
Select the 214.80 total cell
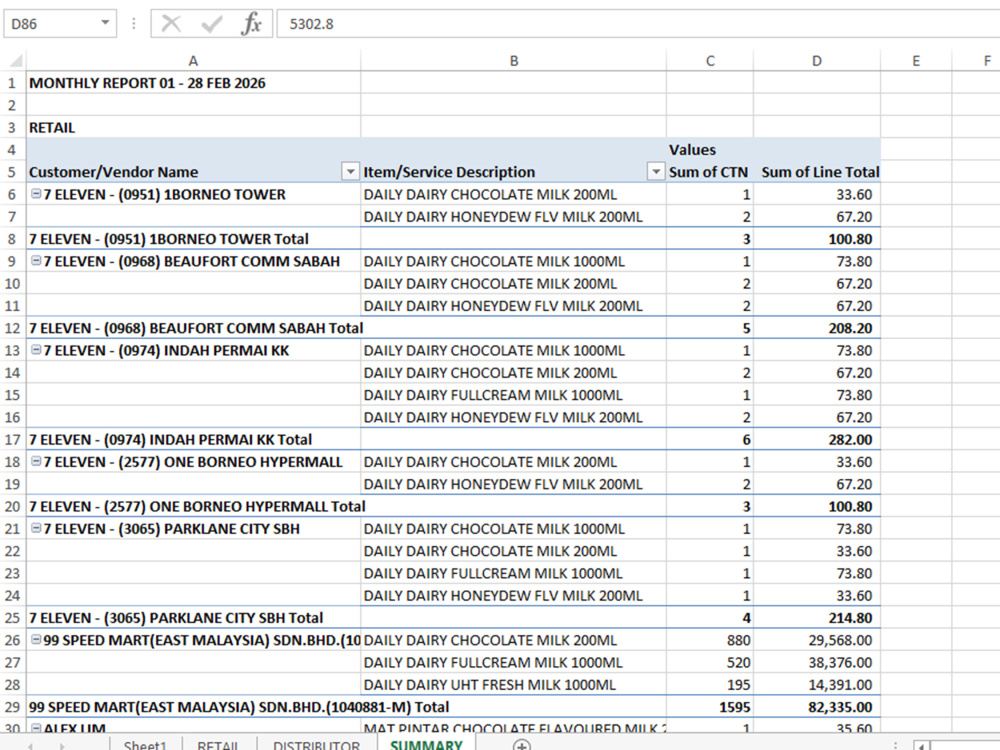click(817, 617)
